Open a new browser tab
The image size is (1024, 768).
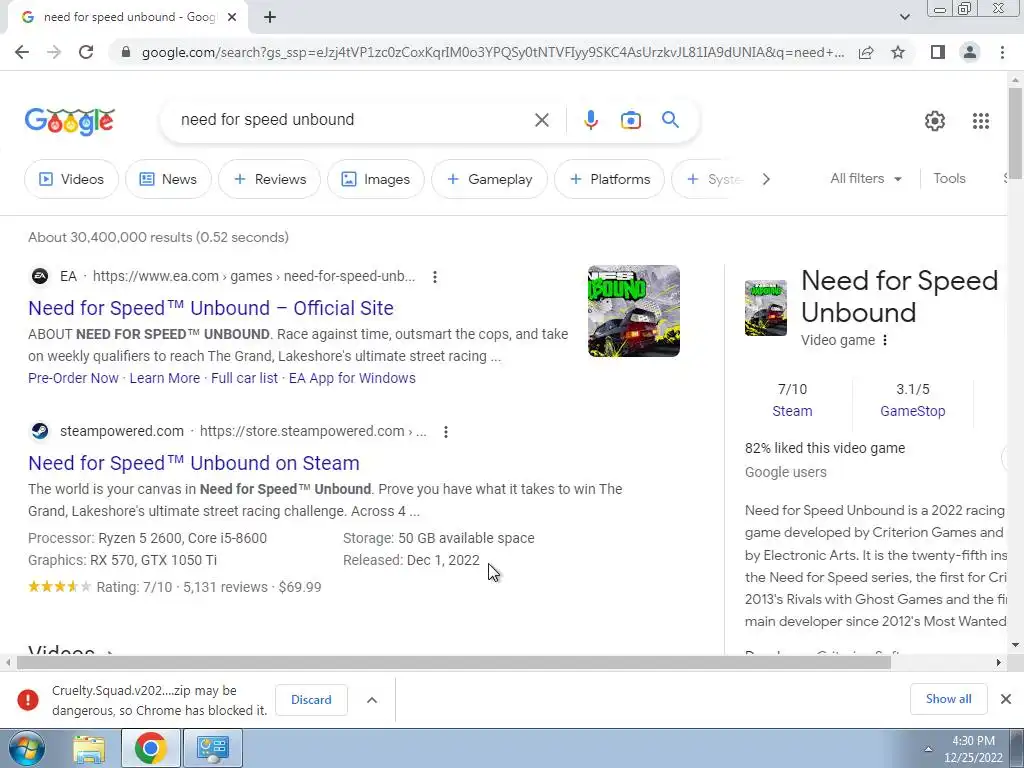point(270,17)
